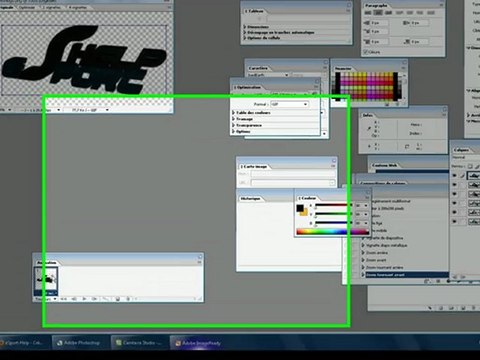The width and height of the screenshot is (480, 360).
Task: Center paragraph text in Paragraphe panel
Action: point(378,13)
